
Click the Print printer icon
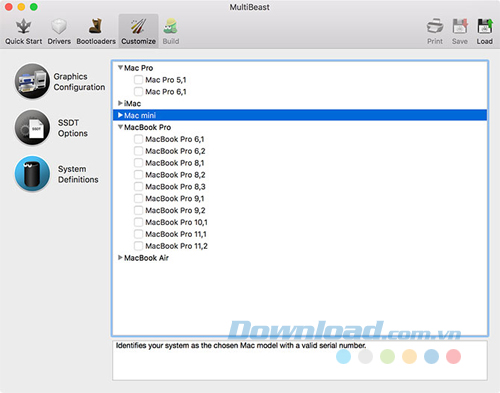coord(435,26)
